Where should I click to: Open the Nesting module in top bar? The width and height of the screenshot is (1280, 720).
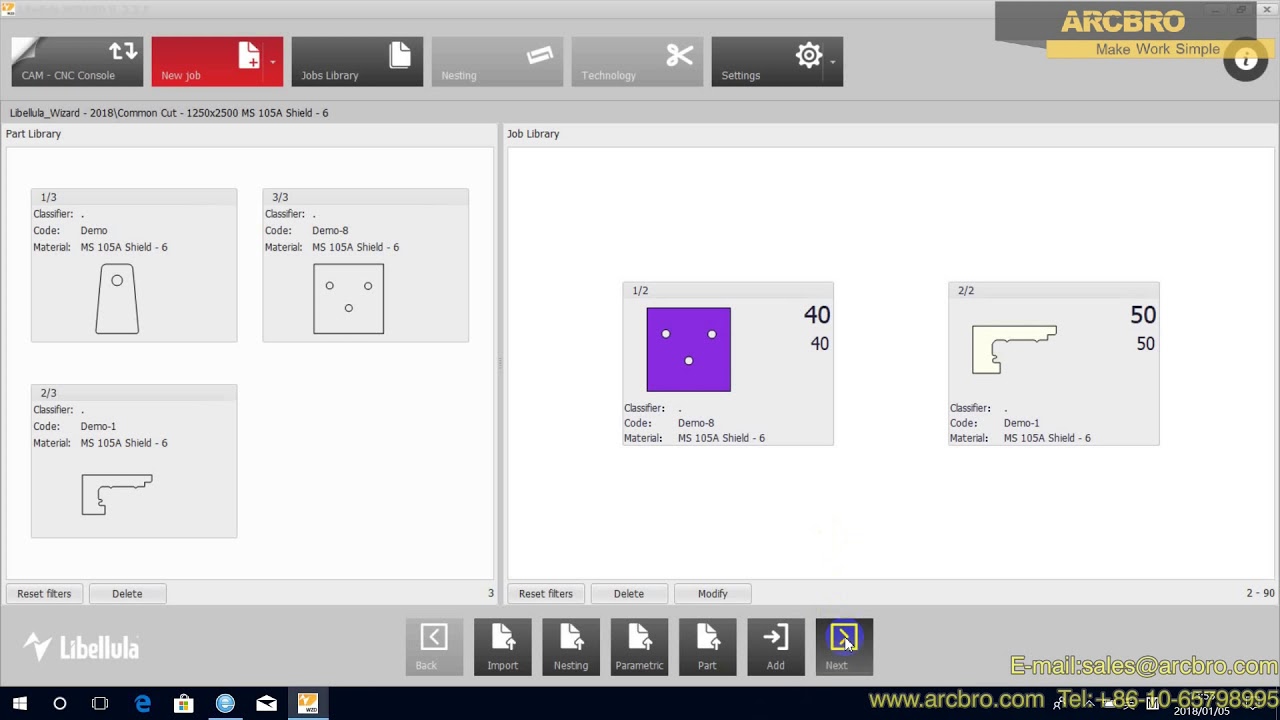[x=497, y=61]
